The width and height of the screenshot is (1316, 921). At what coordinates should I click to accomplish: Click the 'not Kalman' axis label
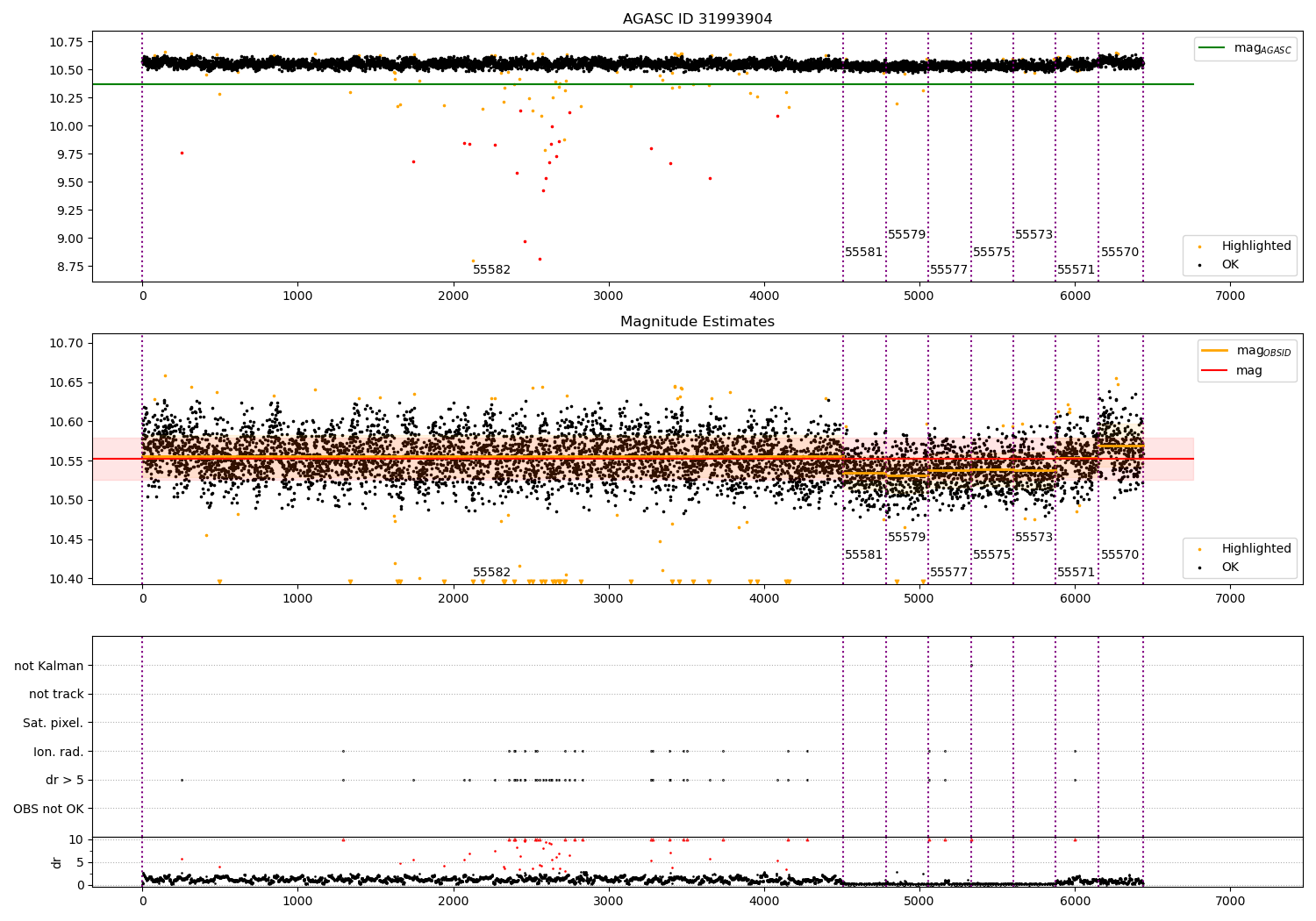click(49, 666)
